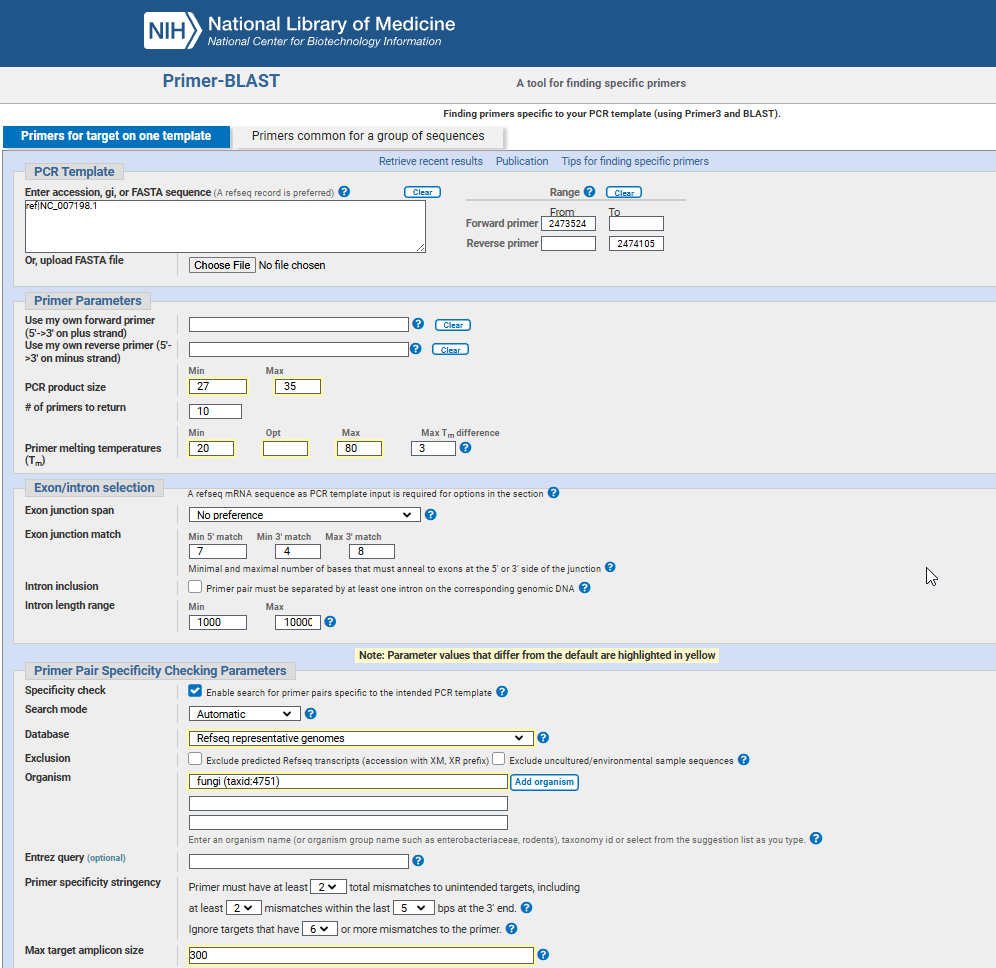Open help for Intron length range

[x=330, y=622]
